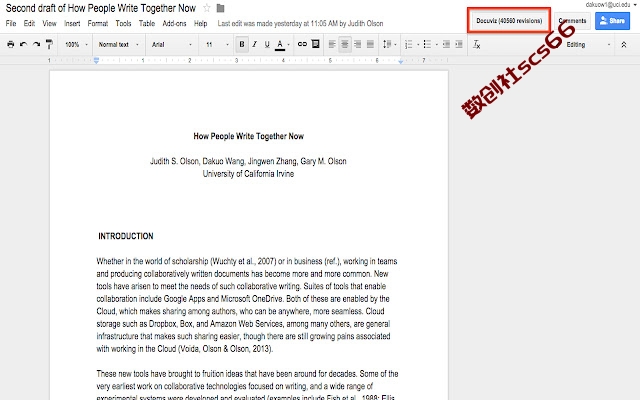Star this document
Image resolution: width=640 pixels, height=400 pixels.
coord(207,8)
